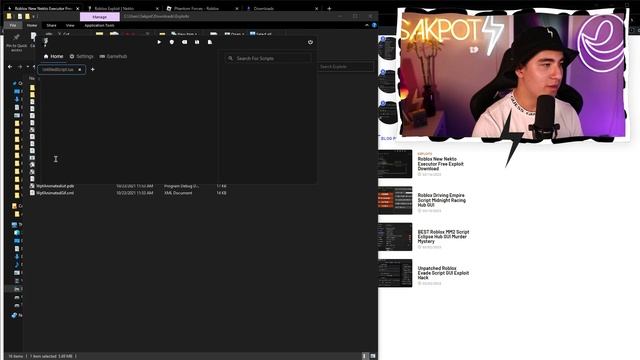Screen dimensions: 640x360
Task: Open the executor Gamehub tab
Action: (113, 56)
